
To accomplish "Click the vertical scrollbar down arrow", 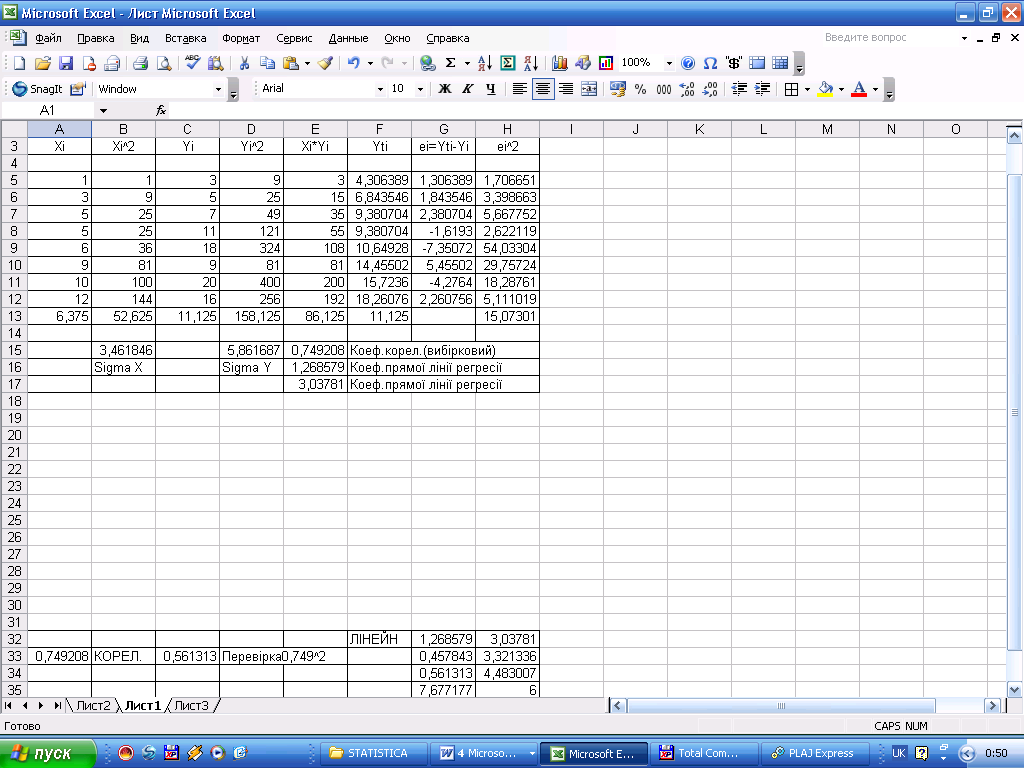I will 1014,690.
